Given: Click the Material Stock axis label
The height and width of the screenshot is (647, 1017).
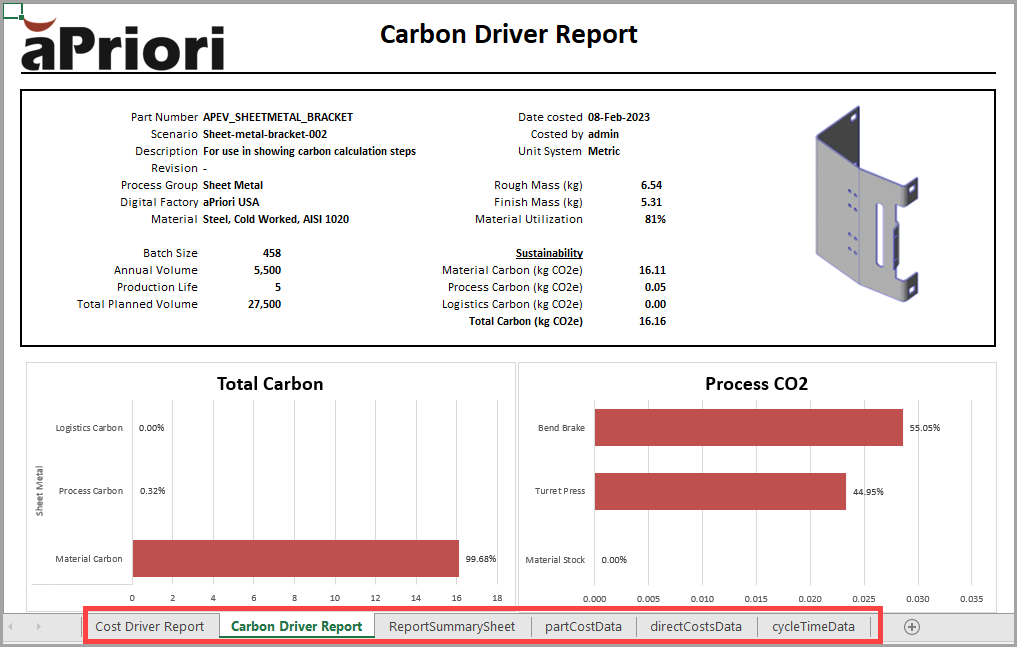Looking at the screenshot, I should click(x=555, y=559).
